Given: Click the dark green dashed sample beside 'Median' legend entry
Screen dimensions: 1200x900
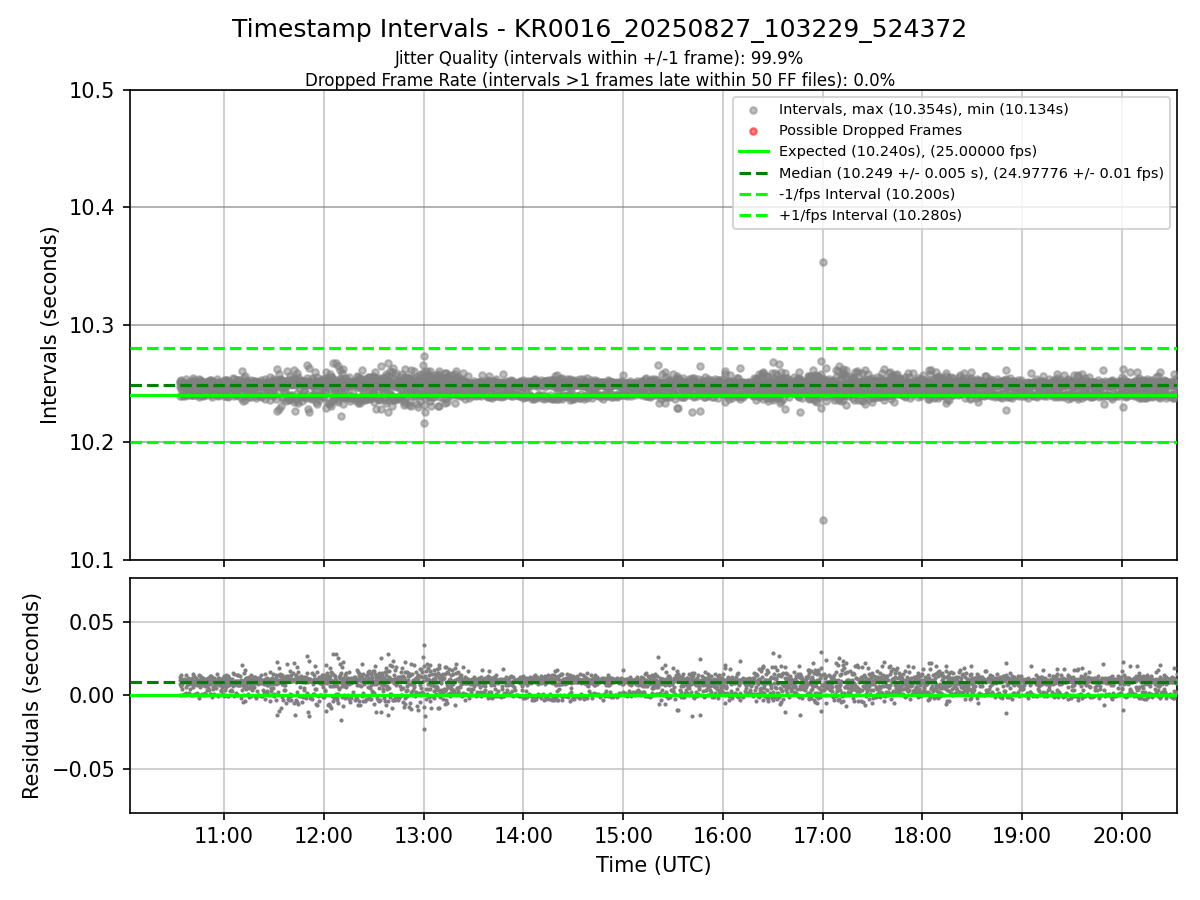Looking at the screenshot, I should pyautogui.click(x=754, y=173).
